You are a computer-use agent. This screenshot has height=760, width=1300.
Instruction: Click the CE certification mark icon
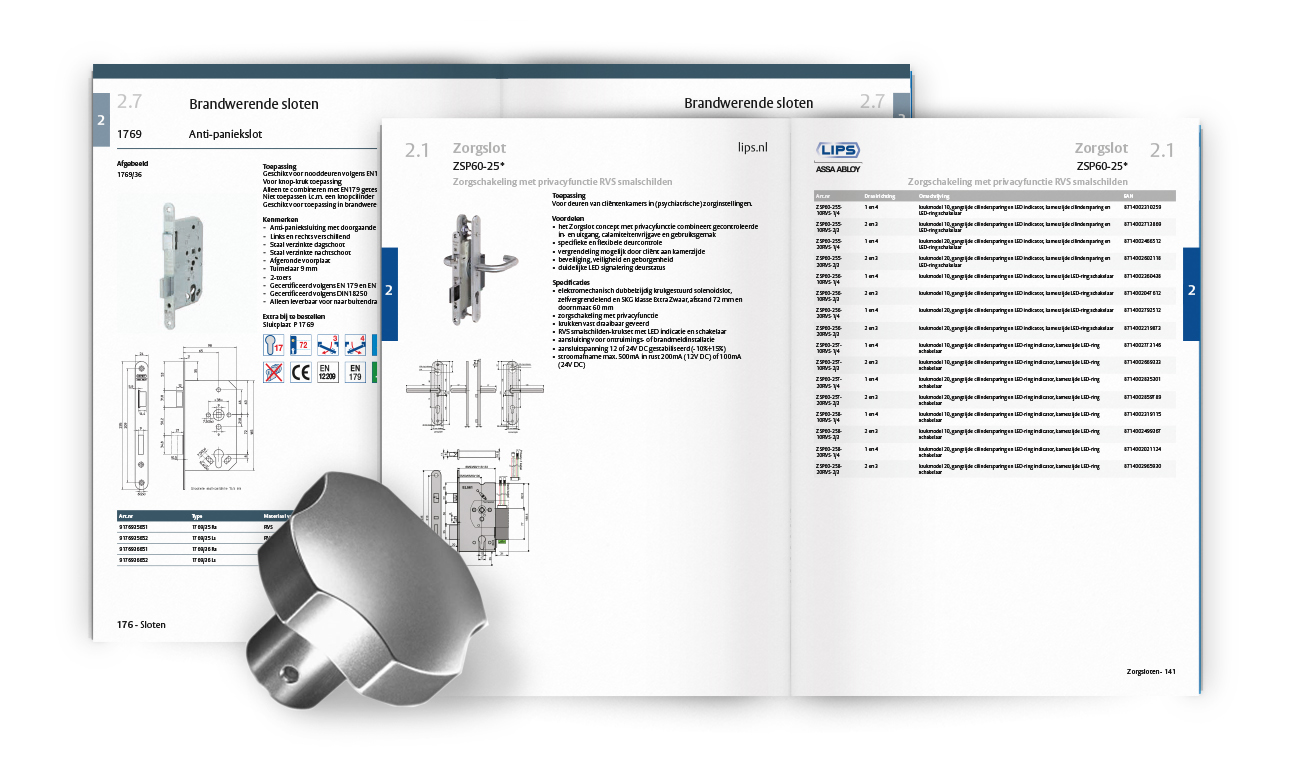(x=301, y=374)
